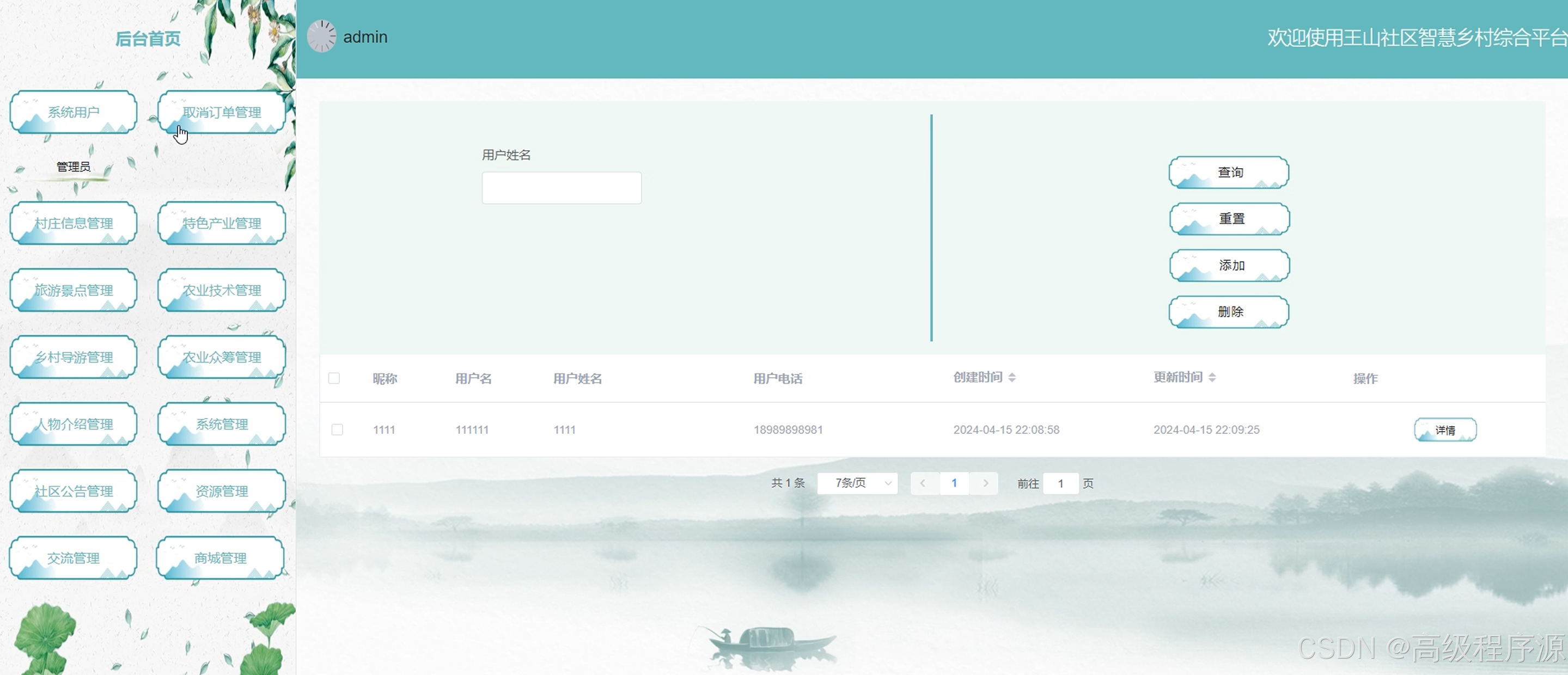Viewport: 1568px width, 675px height.
Task: Expand the 村庄信息管理 menu
Action: pos(73,223)
